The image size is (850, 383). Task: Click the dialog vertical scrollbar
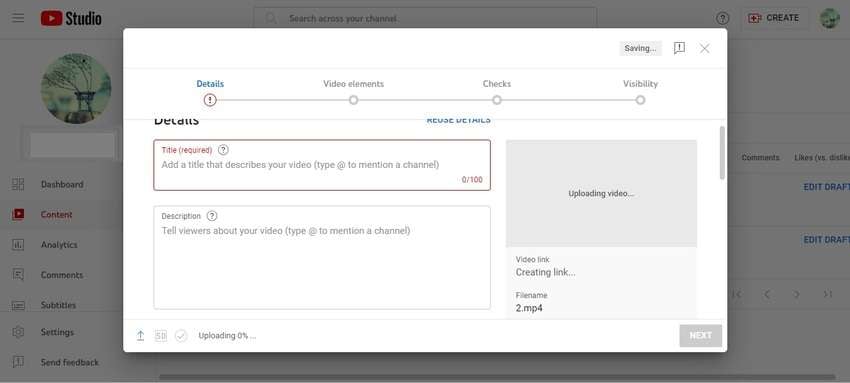722,153
